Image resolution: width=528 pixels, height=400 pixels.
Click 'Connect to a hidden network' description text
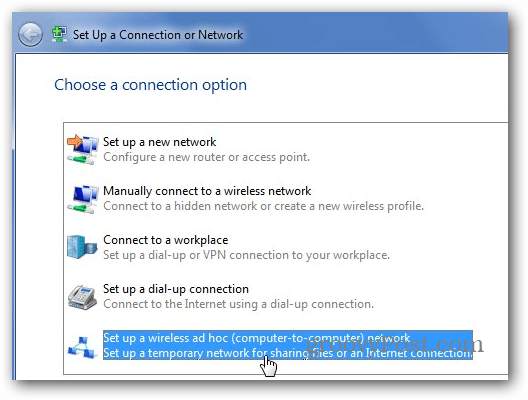(x=263, y=206)
